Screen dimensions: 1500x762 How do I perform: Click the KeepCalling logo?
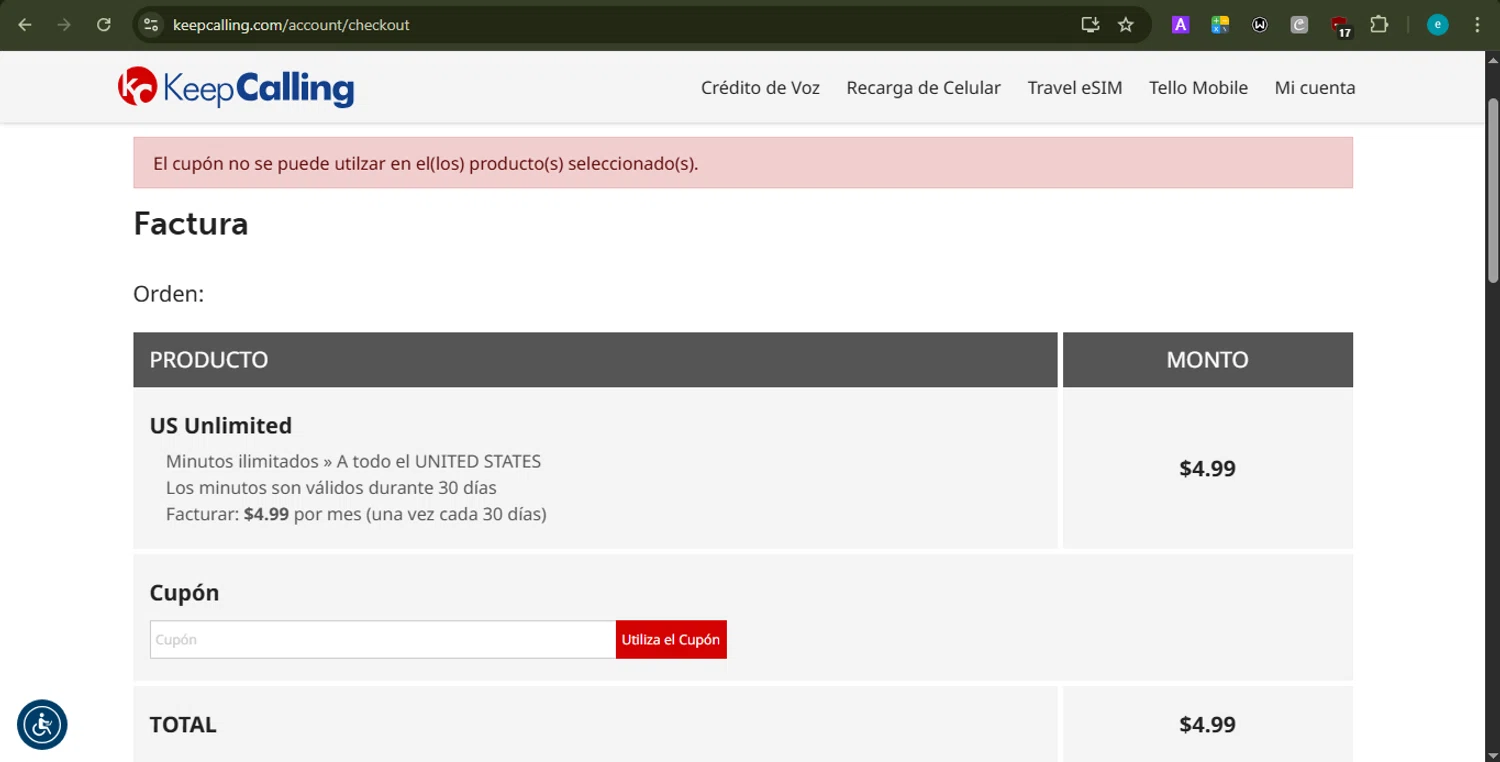[236, 87]
